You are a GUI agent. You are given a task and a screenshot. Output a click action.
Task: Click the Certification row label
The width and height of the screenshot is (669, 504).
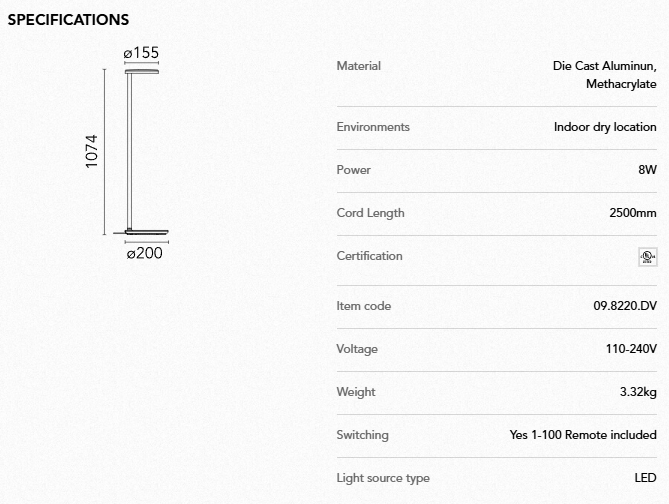(x=370, y=256)
